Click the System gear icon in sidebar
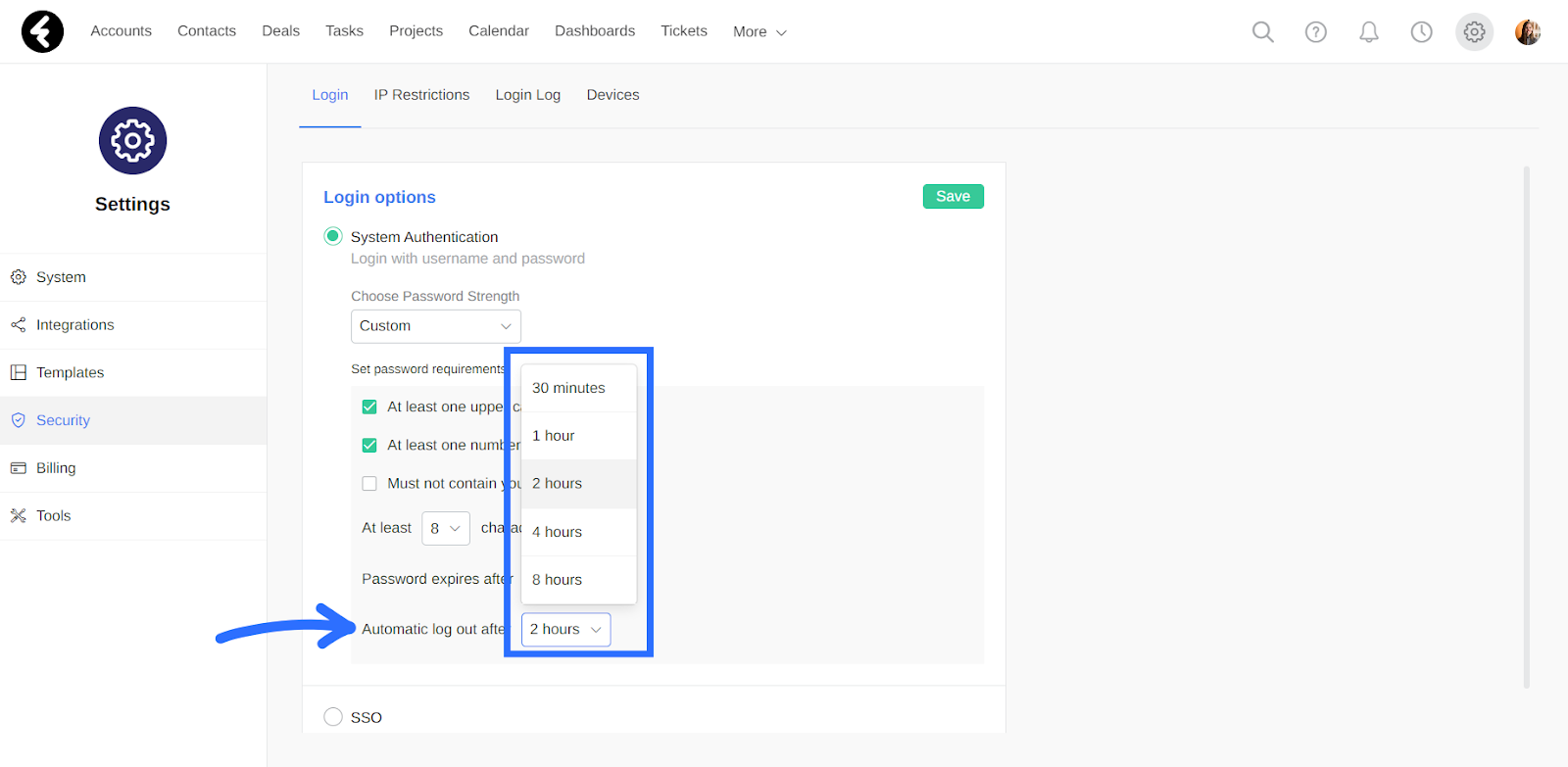This screenshot has height=767, width=1568. pos(19,277)
